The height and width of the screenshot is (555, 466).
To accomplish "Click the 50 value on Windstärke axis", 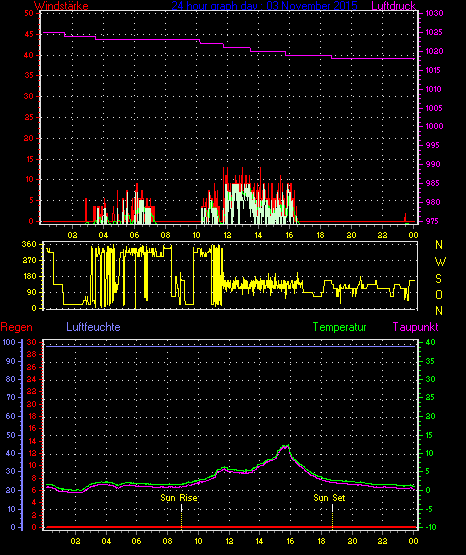I will coord(29,13).
